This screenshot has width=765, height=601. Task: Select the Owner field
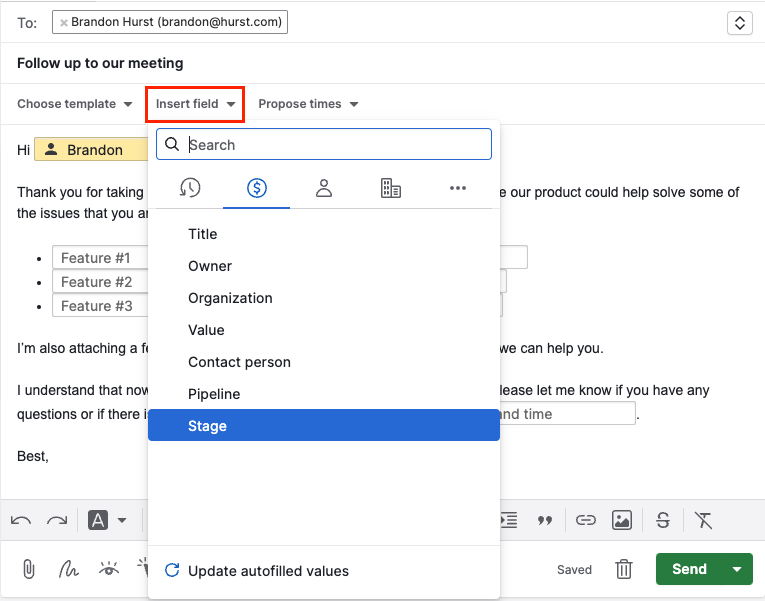point(324,266)
